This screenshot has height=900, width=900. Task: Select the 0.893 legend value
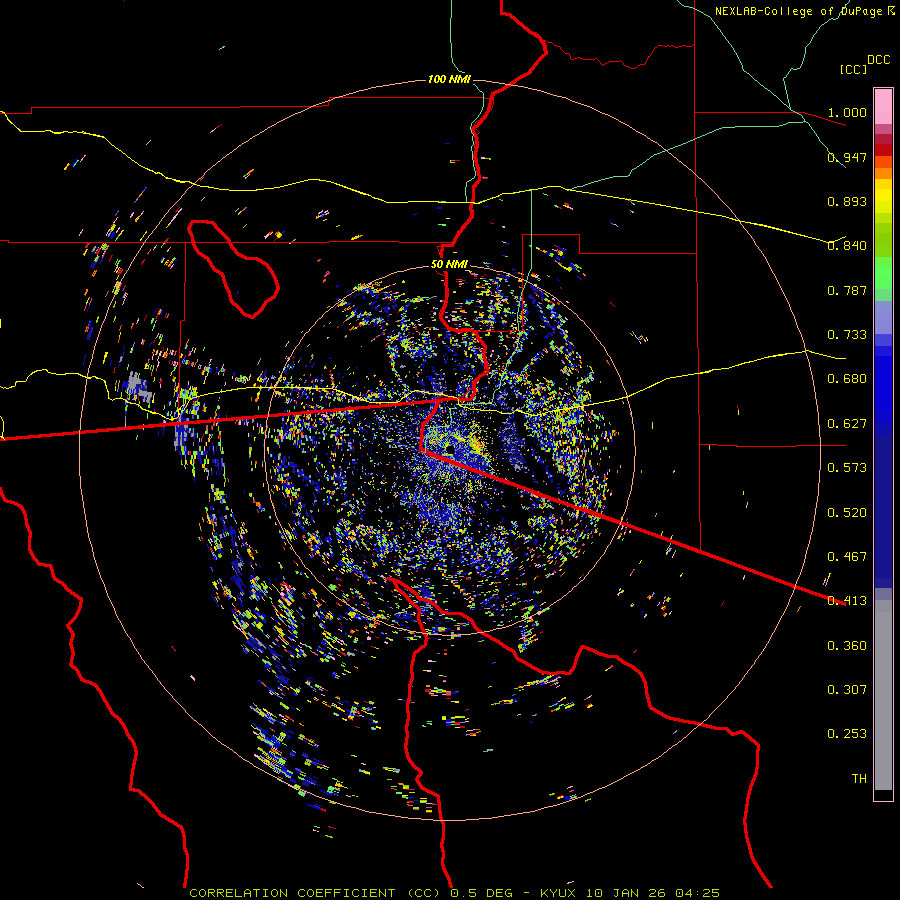click(x=847, y=201)
